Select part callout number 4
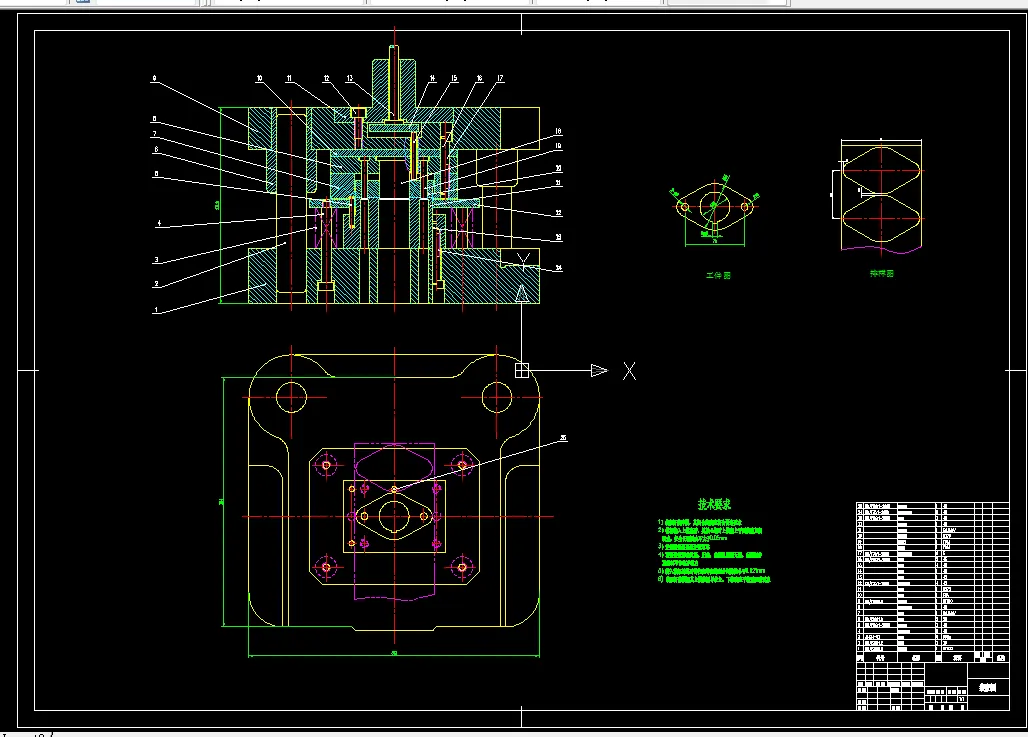This screenshot has width=1028, height=737. pos(159,224)
